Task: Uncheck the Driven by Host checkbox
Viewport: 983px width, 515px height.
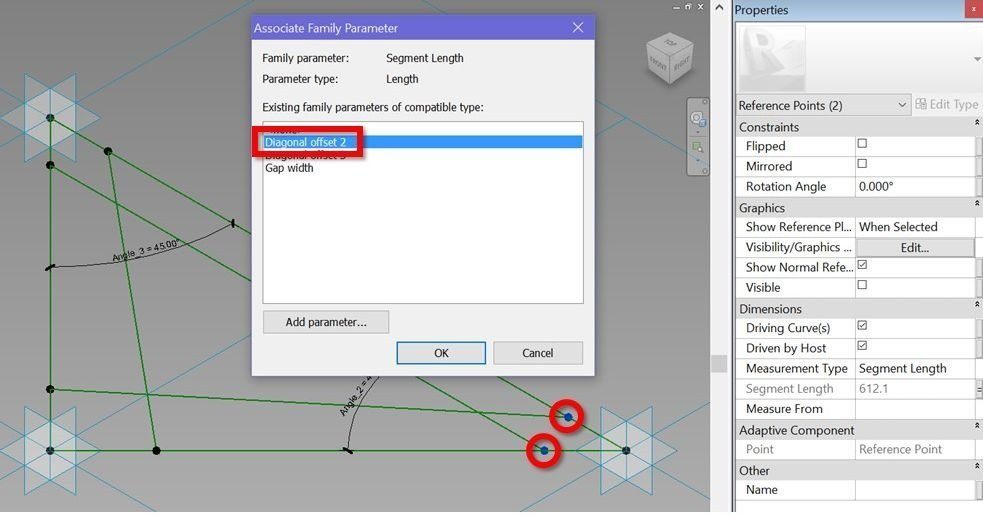Action: coord(862,346)
